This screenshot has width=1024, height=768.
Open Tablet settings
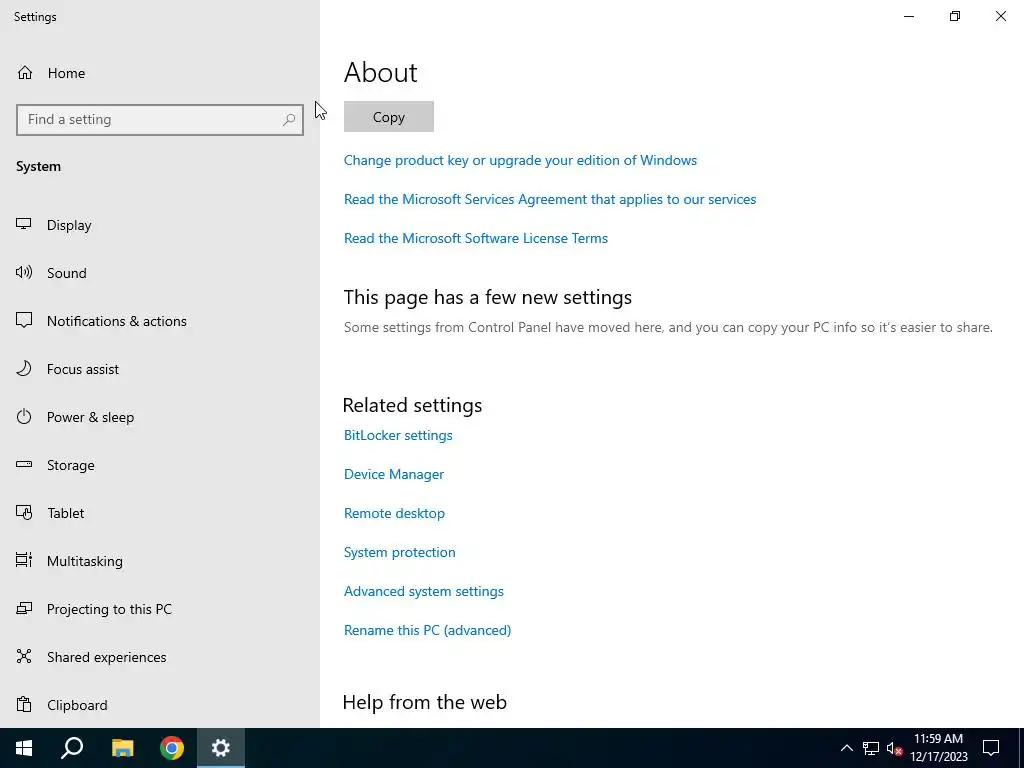[x=160, y=513]
